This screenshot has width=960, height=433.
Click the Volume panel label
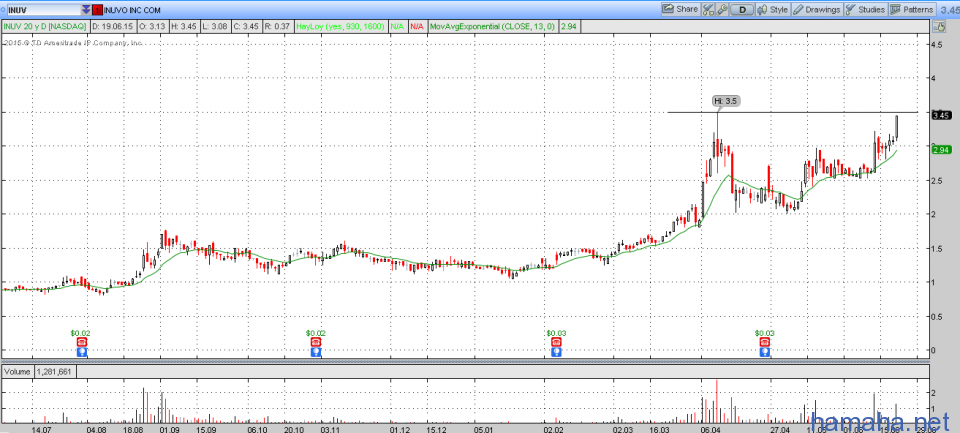(18, 371)
